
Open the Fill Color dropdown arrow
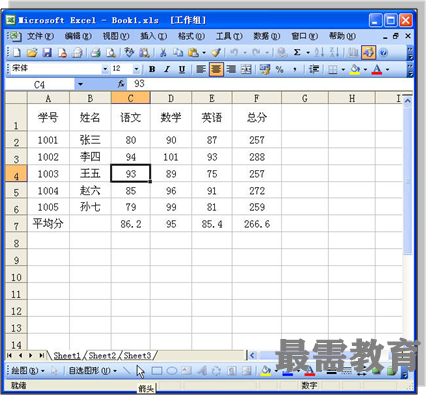click(x=365, y=70)
